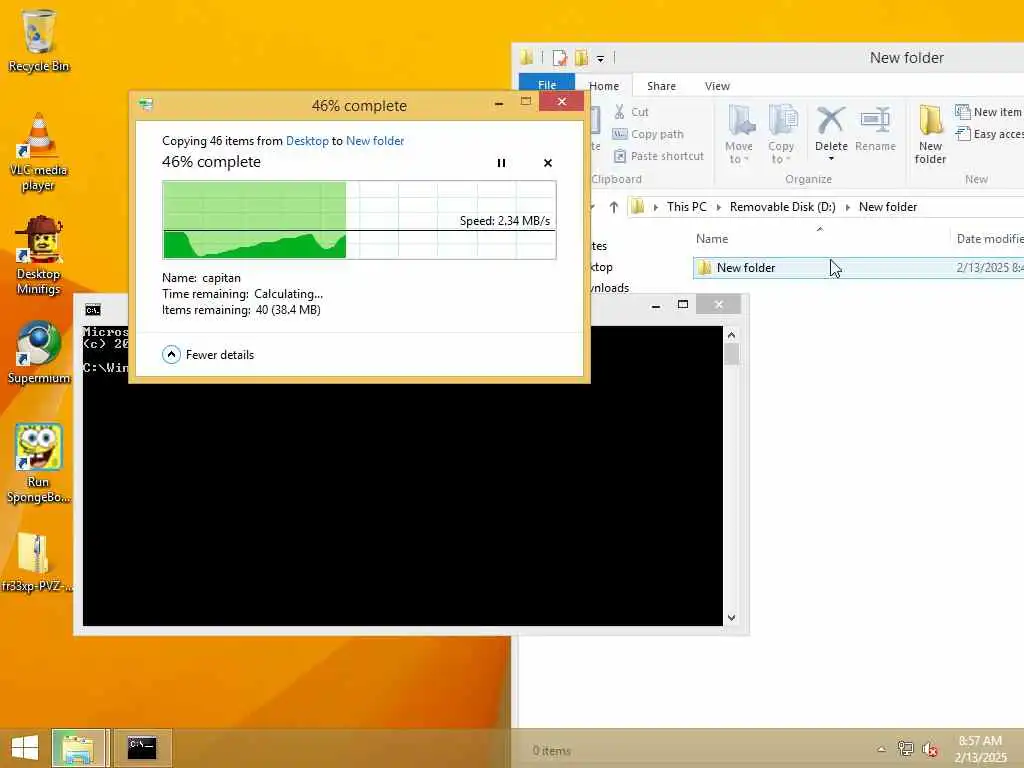Go up one level with Up arrow
The height and width of the screenshot is (768, 1024).
click(613, 207)
